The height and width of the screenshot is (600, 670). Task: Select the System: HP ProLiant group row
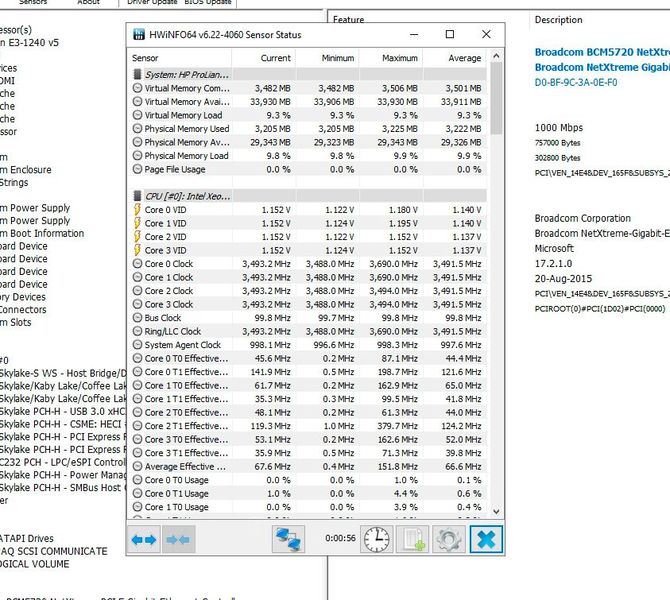click(309, 74)
